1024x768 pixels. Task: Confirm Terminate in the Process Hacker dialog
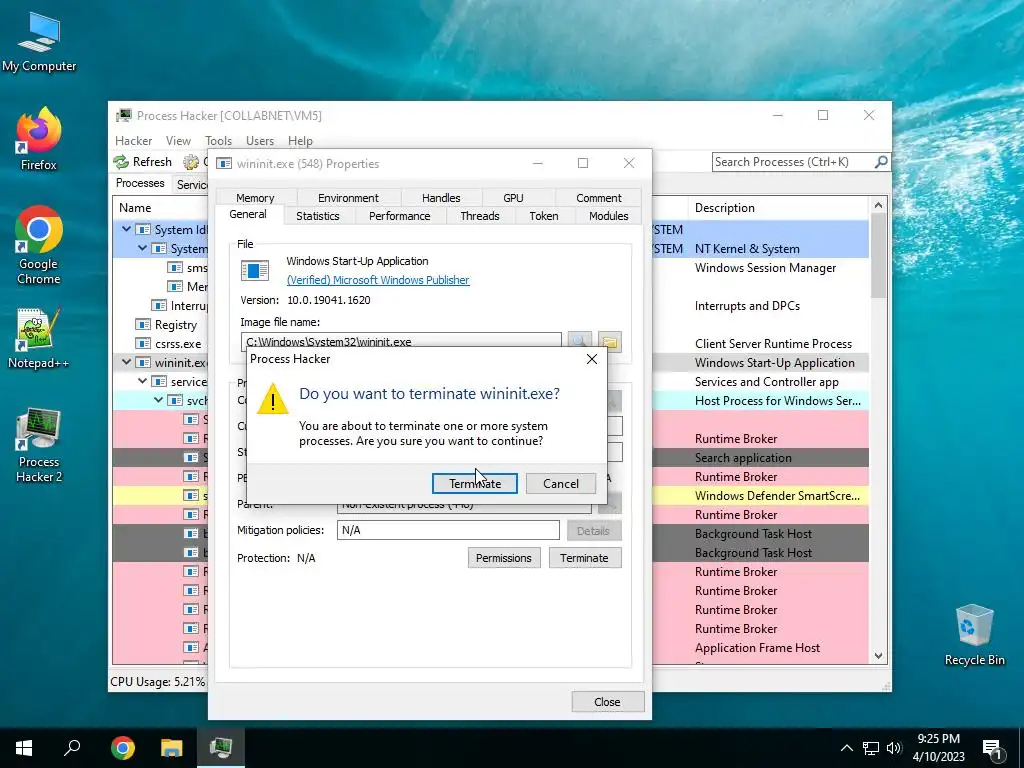(x=475, y=483)
